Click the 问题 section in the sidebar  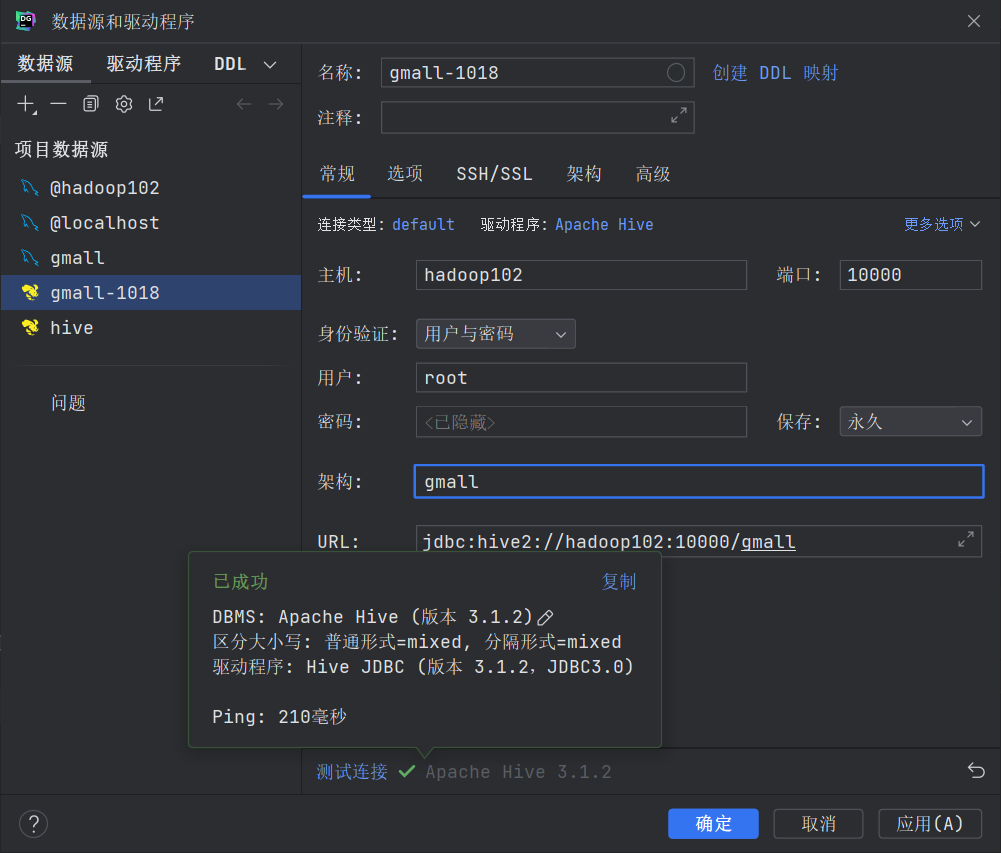(x=68, y=403)
